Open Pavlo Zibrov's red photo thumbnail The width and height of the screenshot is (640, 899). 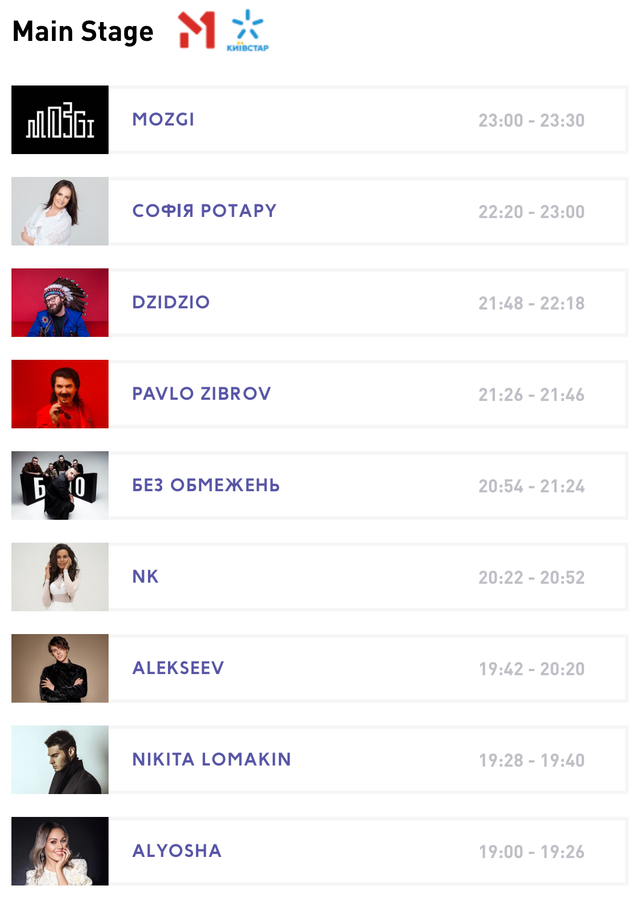pos(60,394)
